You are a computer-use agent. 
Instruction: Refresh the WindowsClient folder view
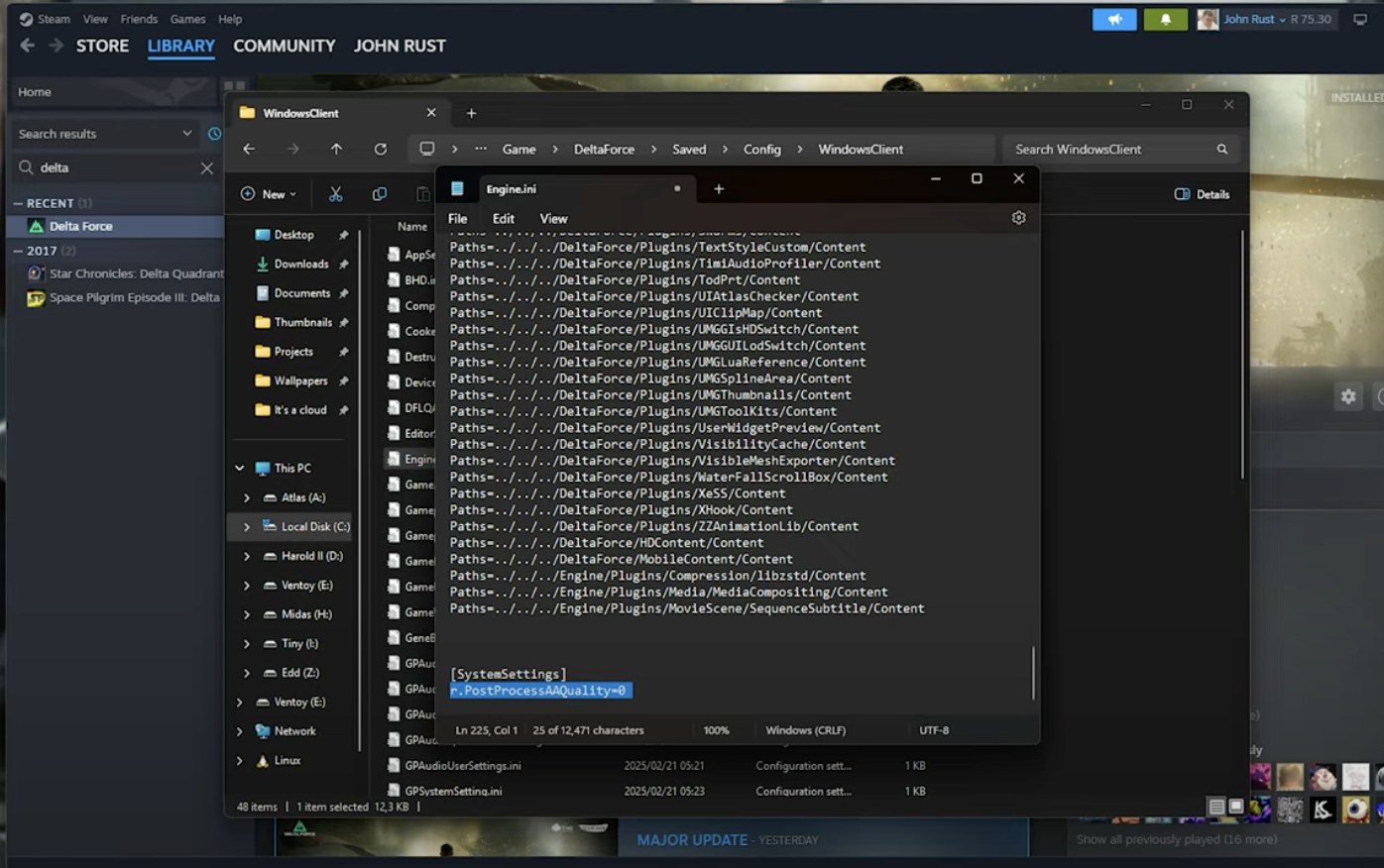pos(380,149)
